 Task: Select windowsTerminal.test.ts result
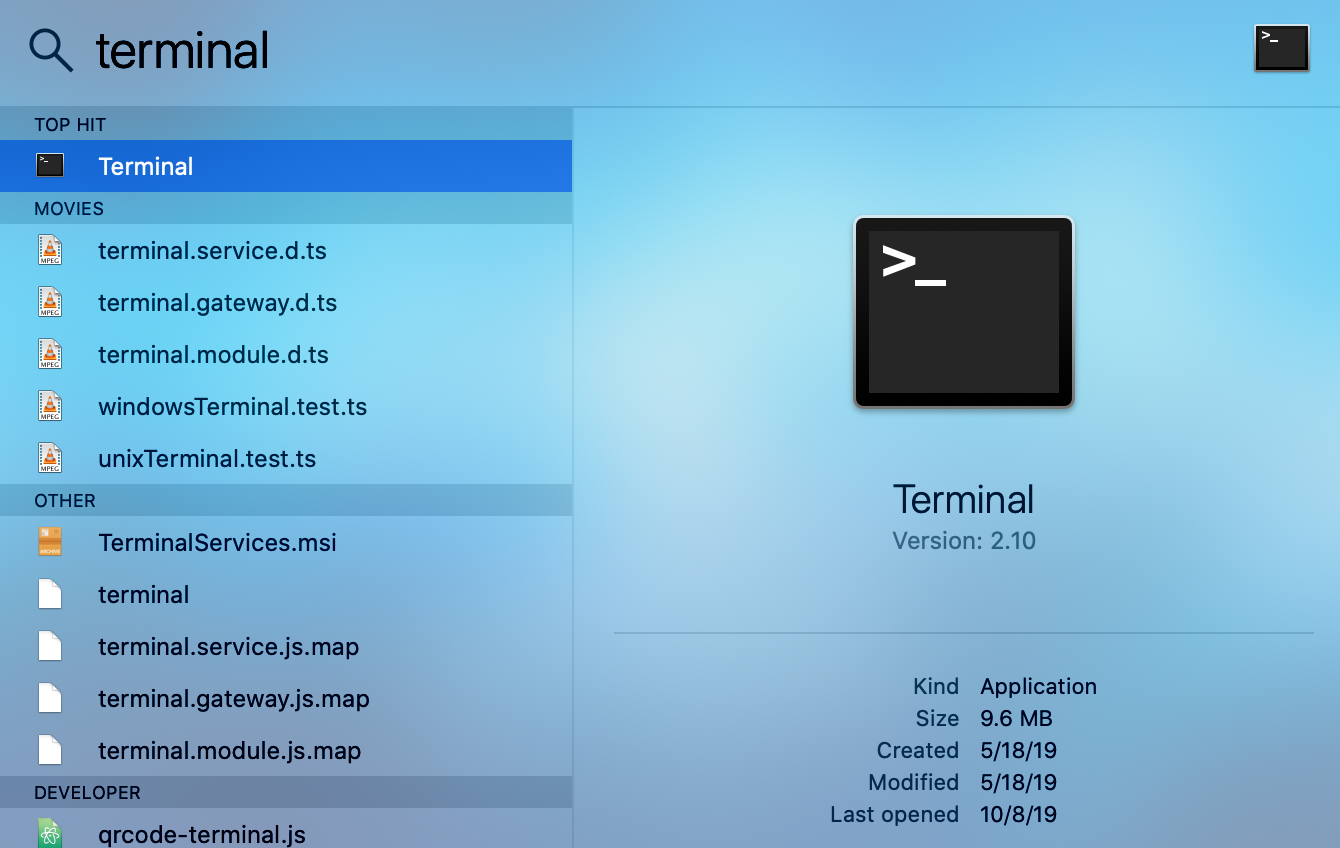point(286,406)
